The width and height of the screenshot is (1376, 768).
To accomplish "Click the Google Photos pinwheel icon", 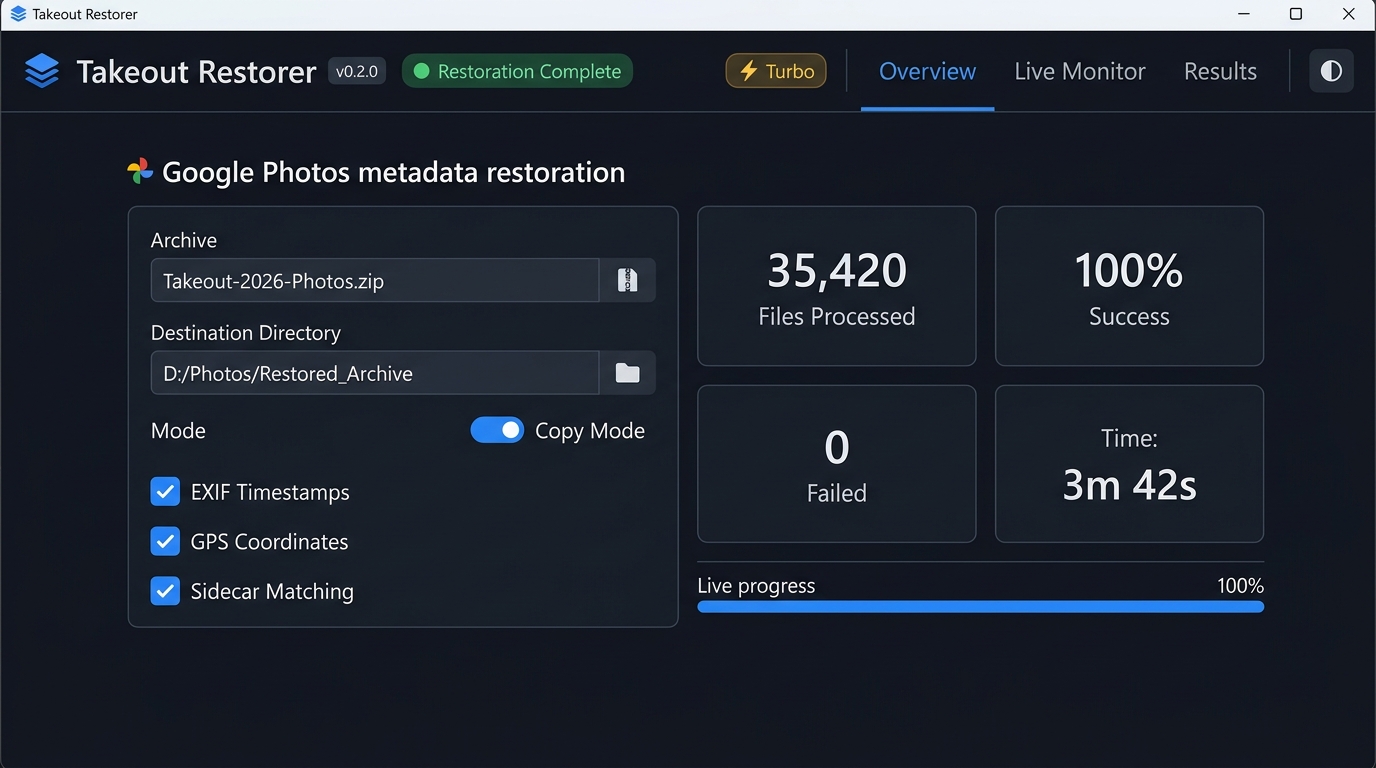I will point(140,171).
